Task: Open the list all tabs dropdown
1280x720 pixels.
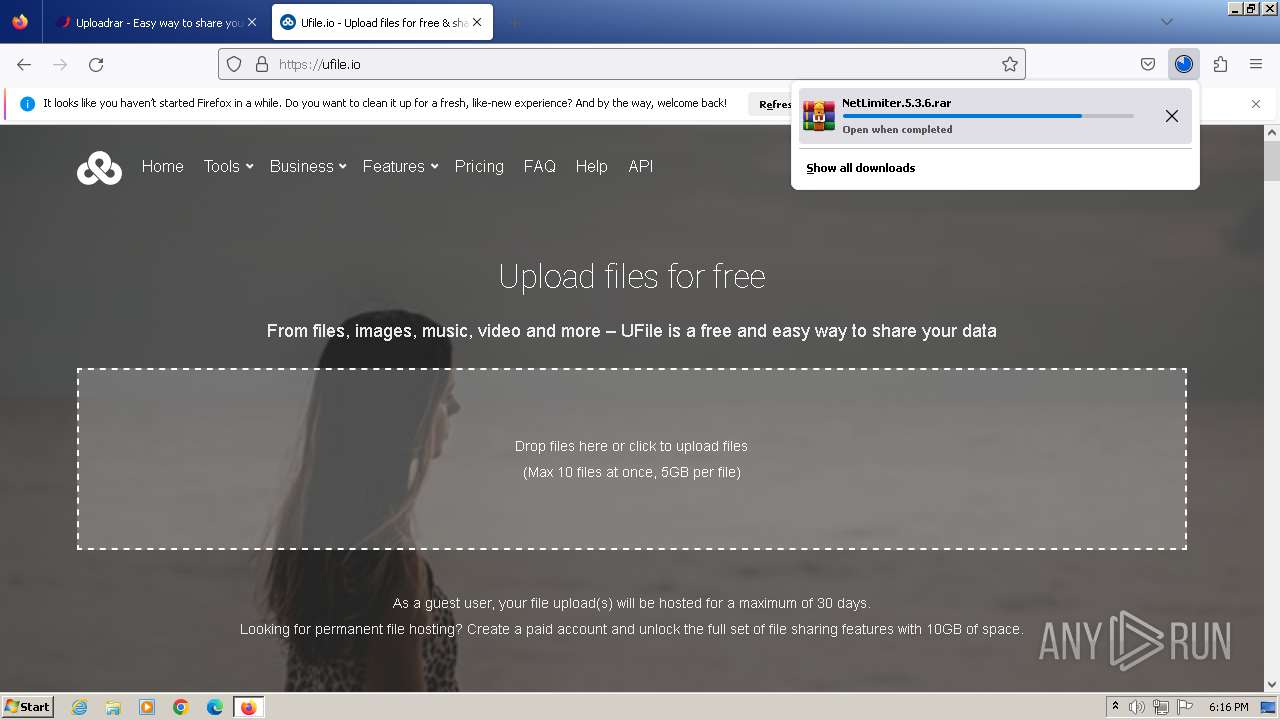Action: [1166, 22]
